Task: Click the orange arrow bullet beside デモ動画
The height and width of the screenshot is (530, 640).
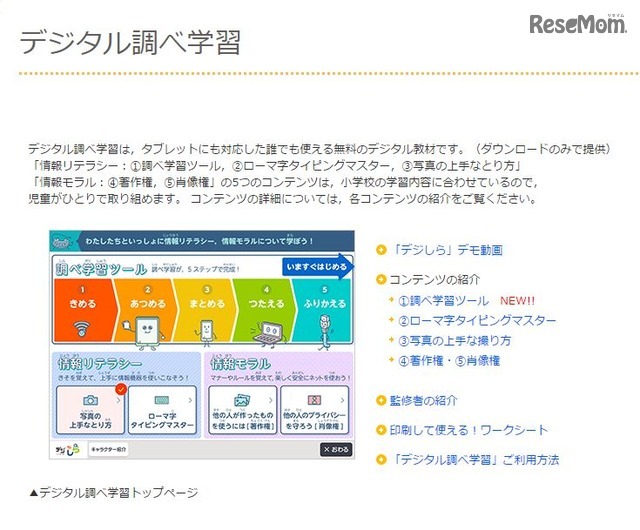Action: coord(380,250)
